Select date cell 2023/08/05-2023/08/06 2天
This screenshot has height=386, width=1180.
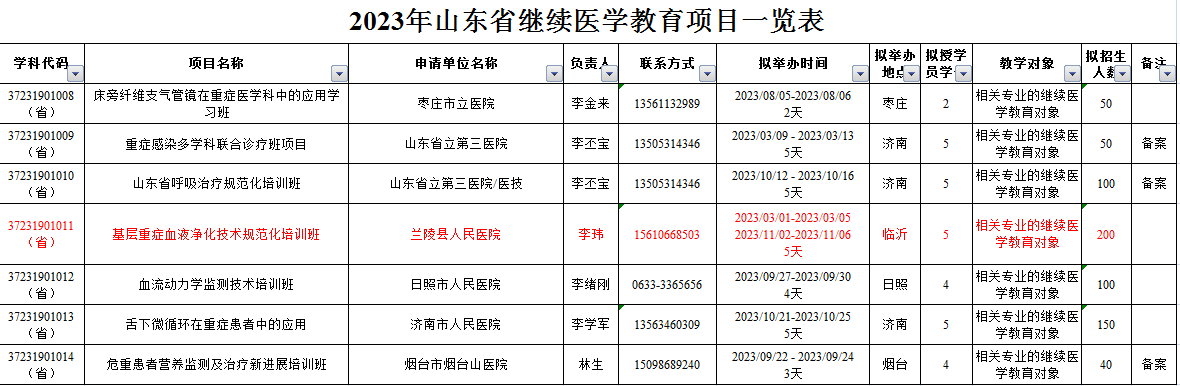click(x=793, y=104)
